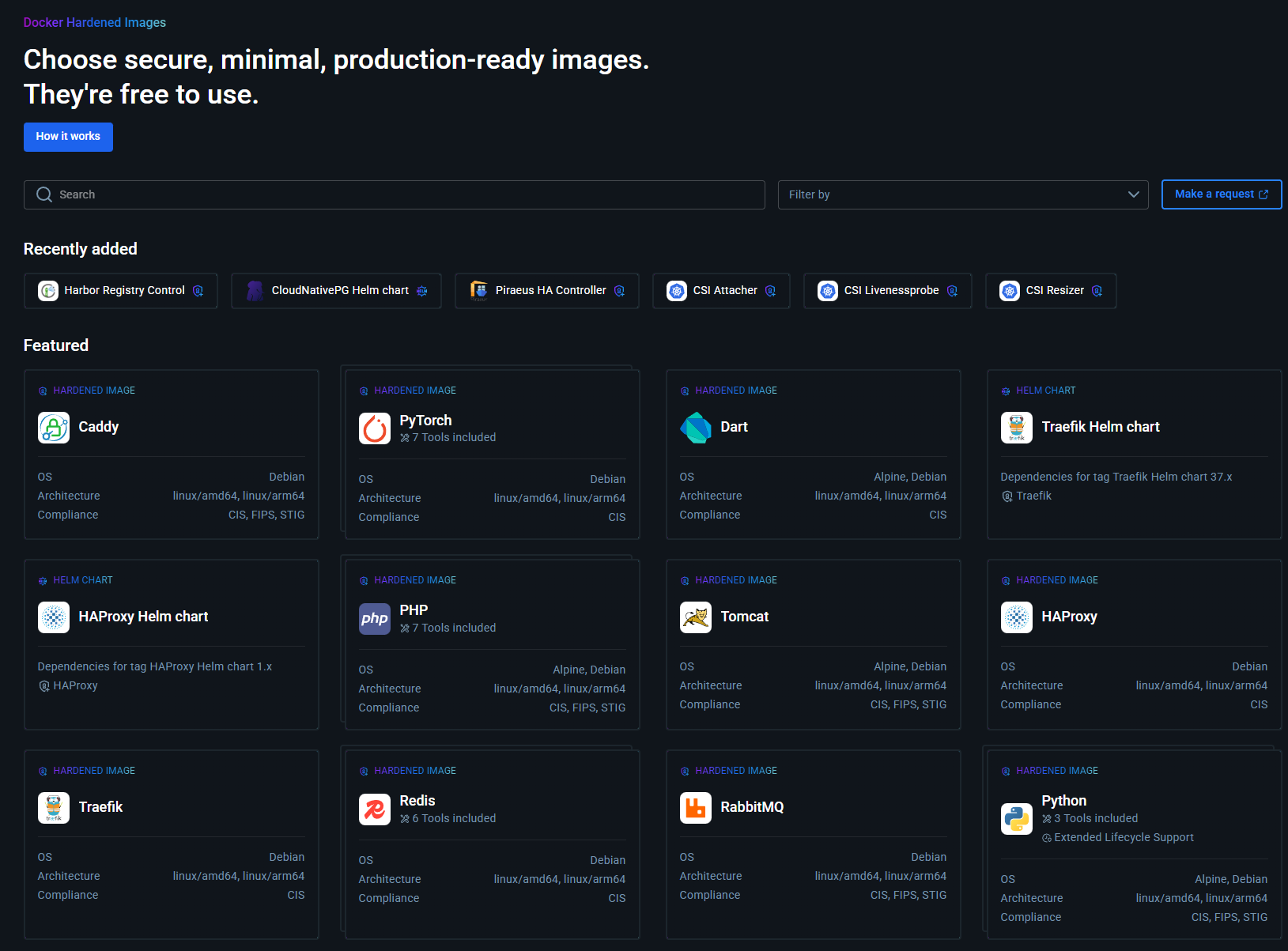Click the Tomcat logo icon
Viewport: 1288px width, 951px height.
point(696,617)
